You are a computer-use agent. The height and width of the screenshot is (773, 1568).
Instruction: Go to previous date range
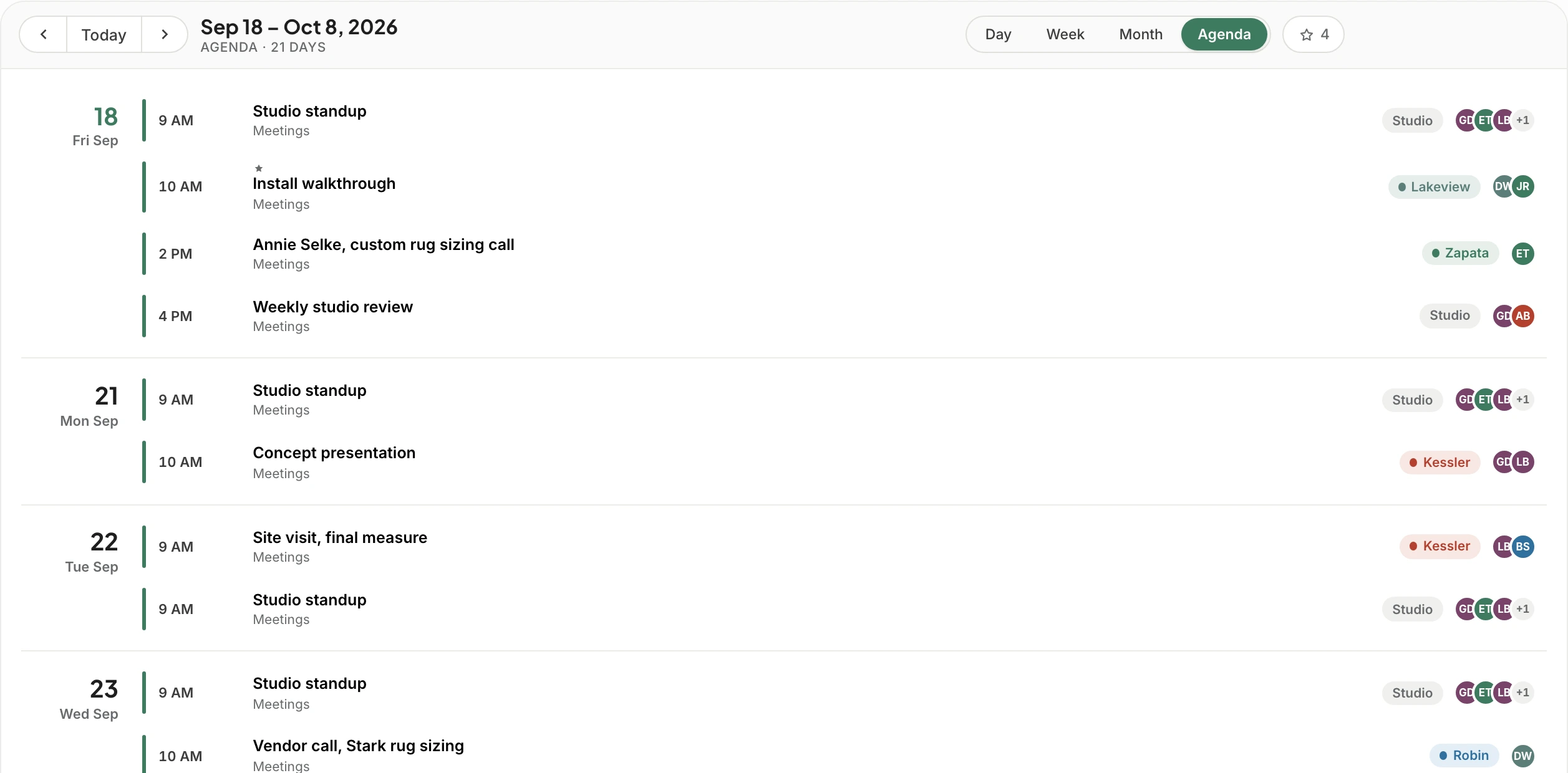[44, 35]
